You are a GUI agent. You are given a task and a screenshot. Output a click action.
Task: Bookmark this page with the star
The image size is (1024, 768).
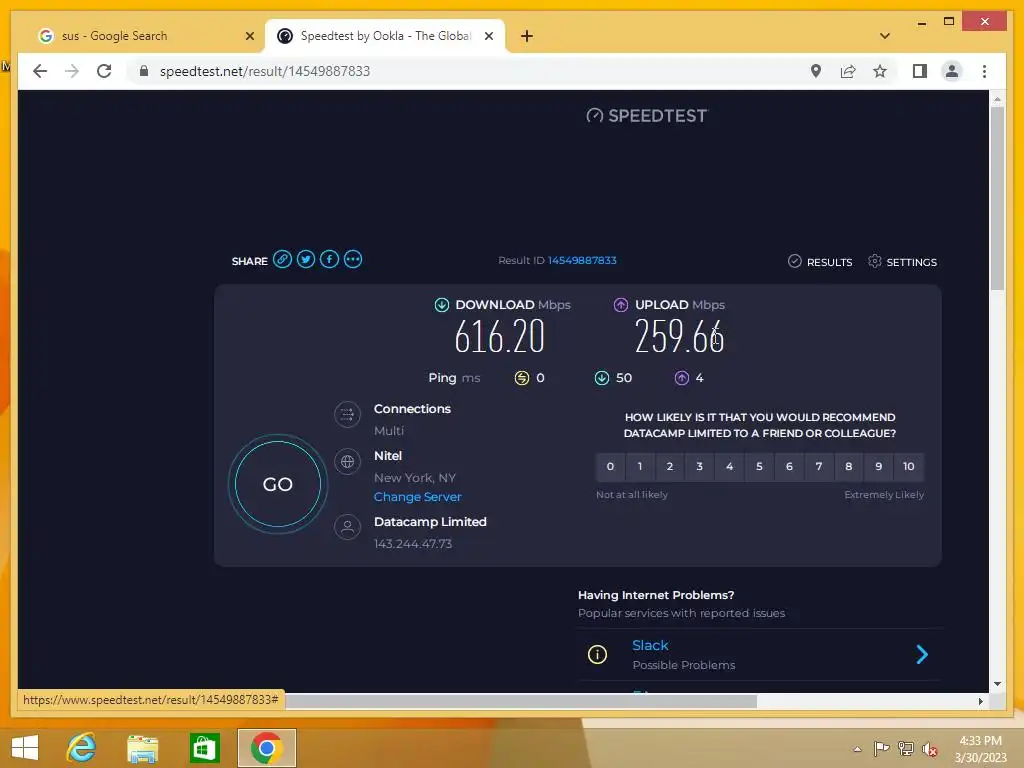(x=880, y=71)
